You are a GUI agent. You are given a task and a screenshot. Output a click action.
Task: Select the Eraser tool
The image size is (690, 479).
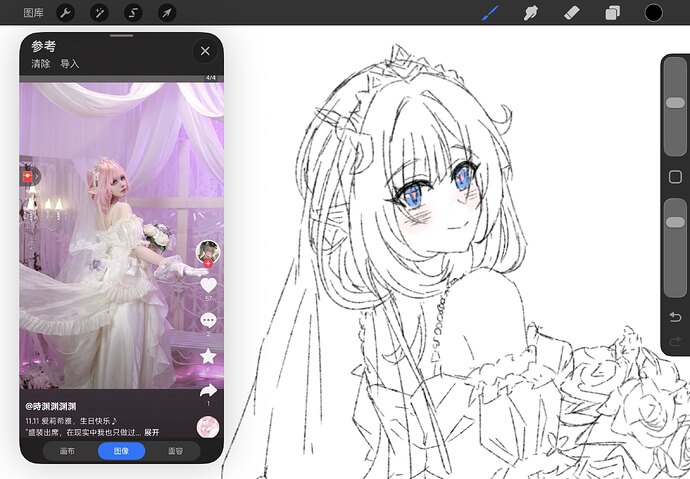572,12
